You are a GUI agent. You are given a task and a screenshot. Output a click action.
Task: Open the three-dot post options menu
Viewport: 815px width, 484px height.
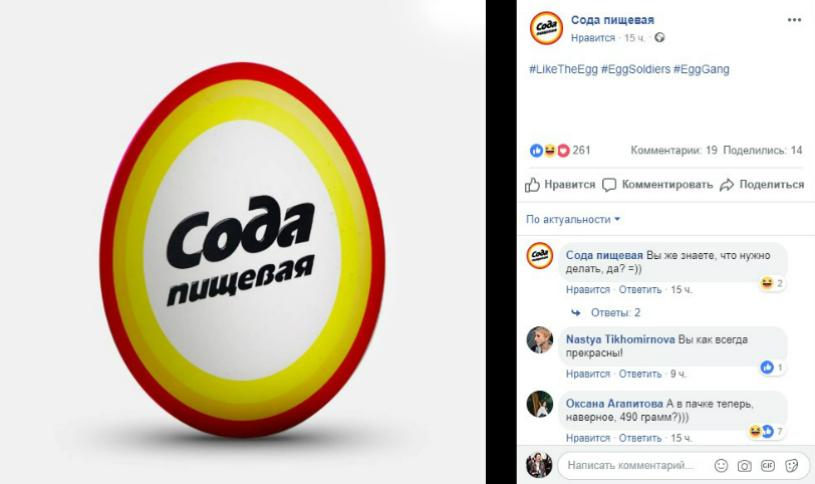click(x=794, y=20)
